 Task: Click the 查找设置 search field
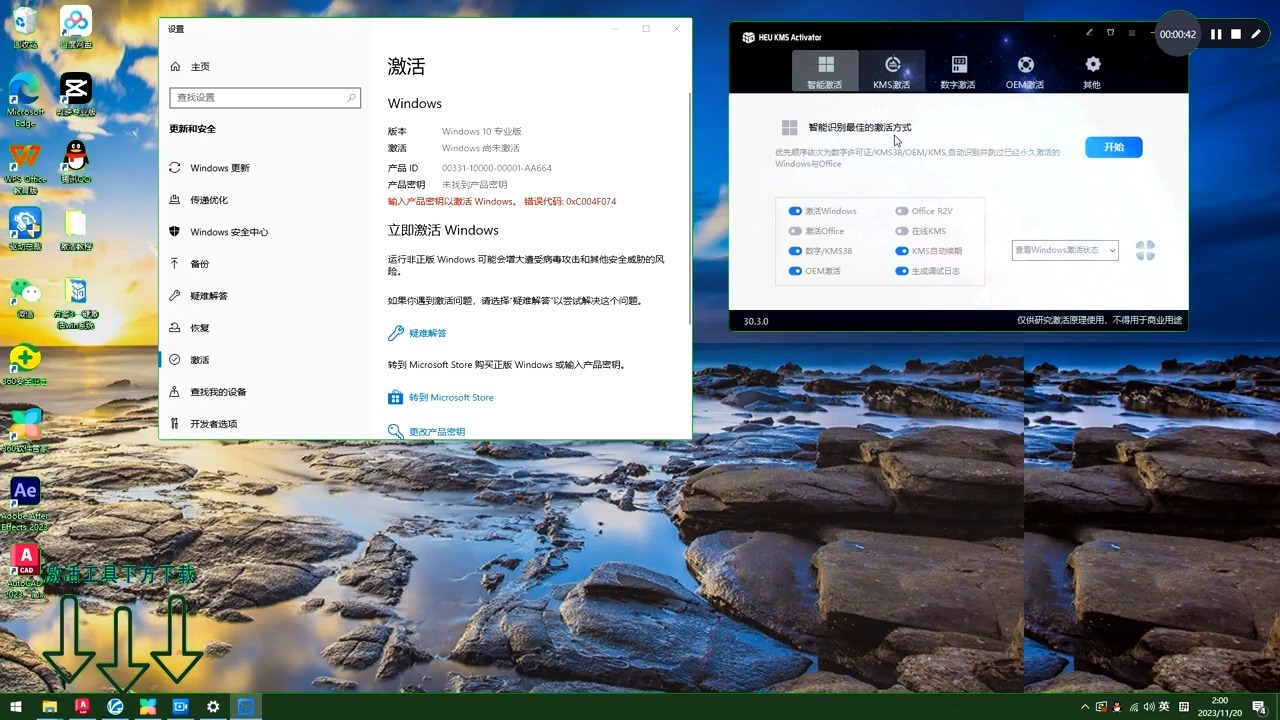(x=265, y=98)
